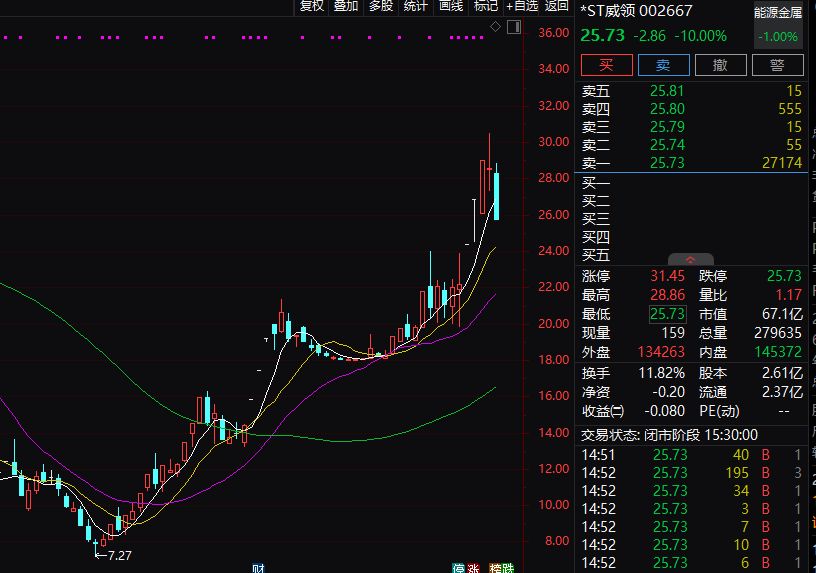
Task: Click the 7.27 low price label
Action: (x=120, y=556)
